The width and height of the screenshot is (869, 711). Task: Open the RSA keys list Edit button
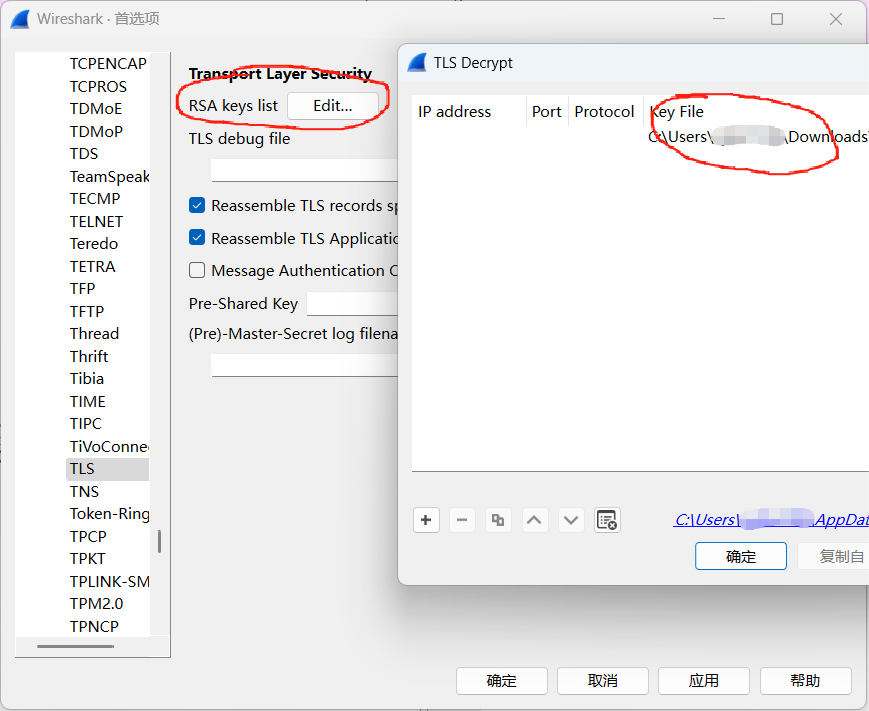pyautogui.click(x=333, y=105)
